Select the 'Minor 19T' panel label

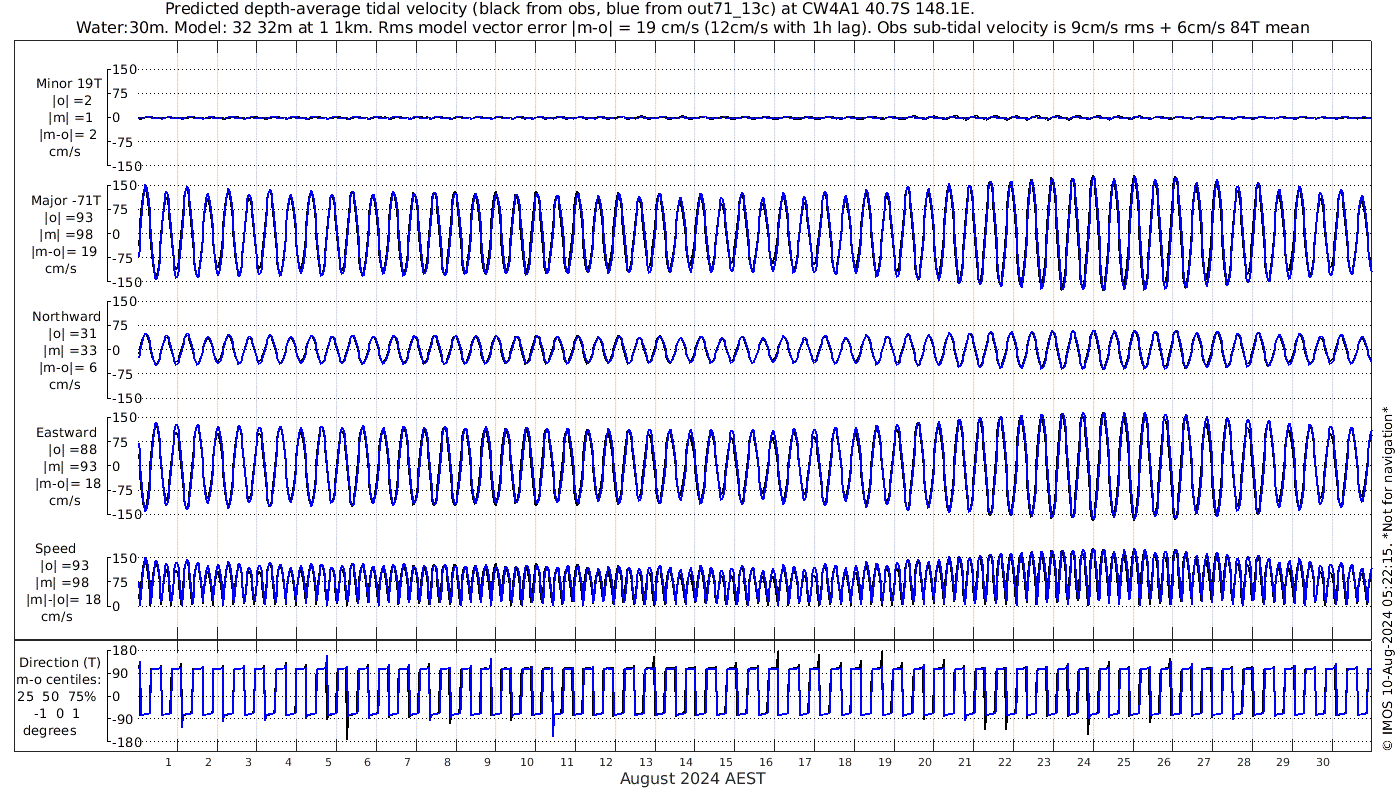68,84
